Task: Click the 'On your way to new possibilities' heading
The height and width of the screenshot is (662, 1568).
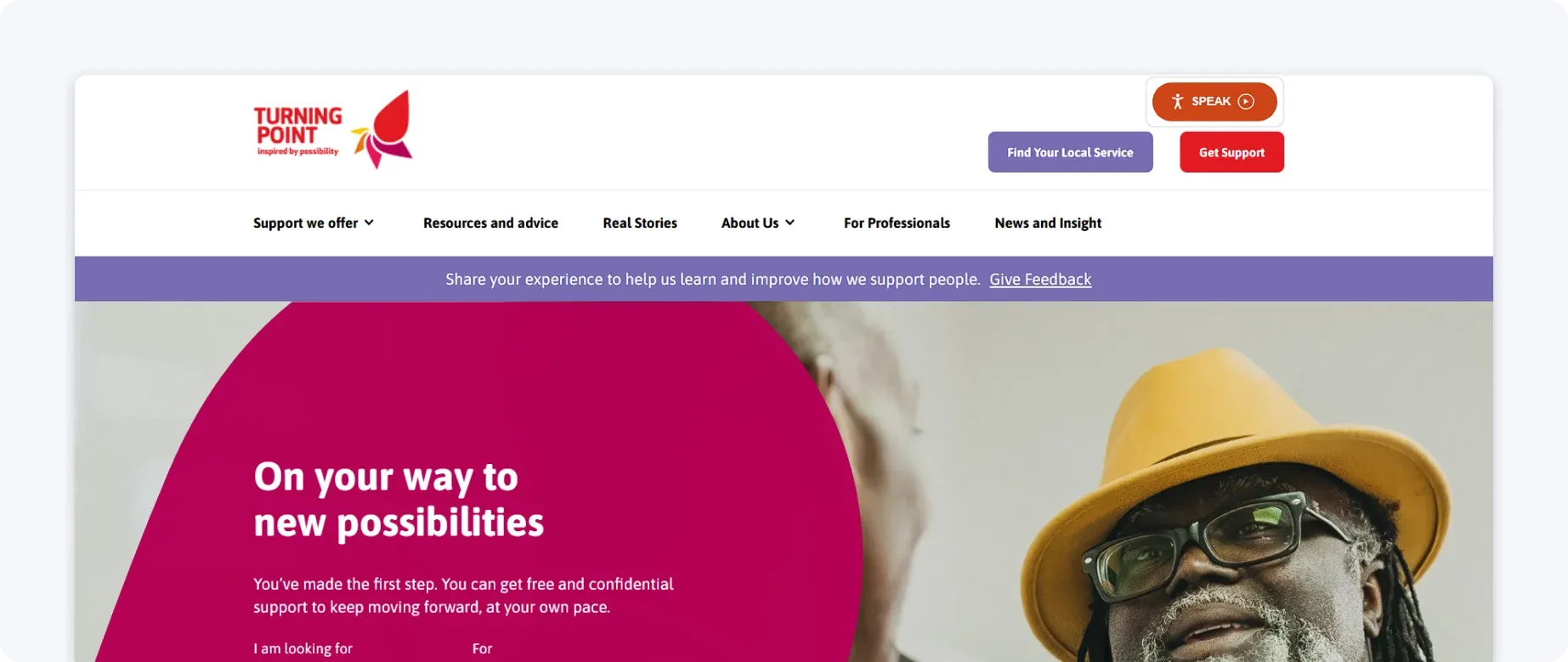Action: tap(399, 500)
